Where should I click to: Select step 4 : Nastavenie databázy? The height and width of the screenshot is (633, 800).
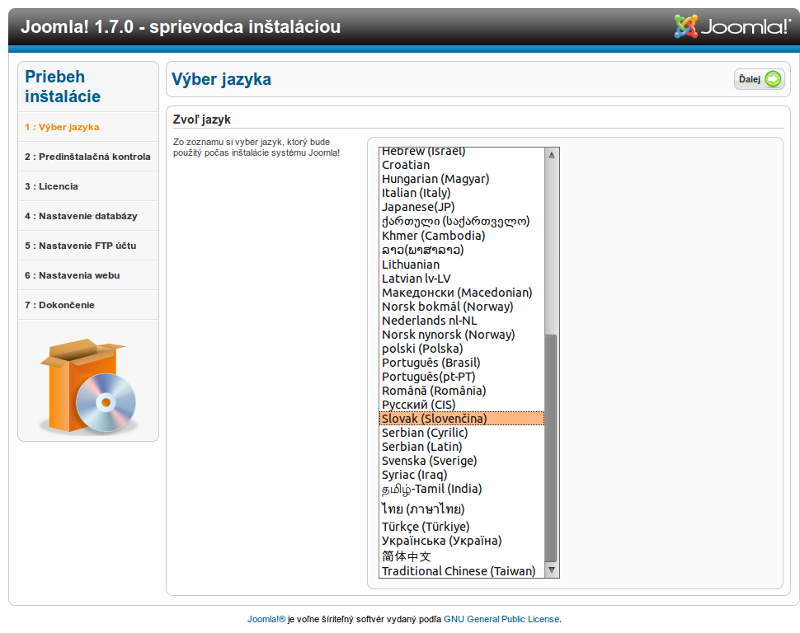tap(81, 216)
